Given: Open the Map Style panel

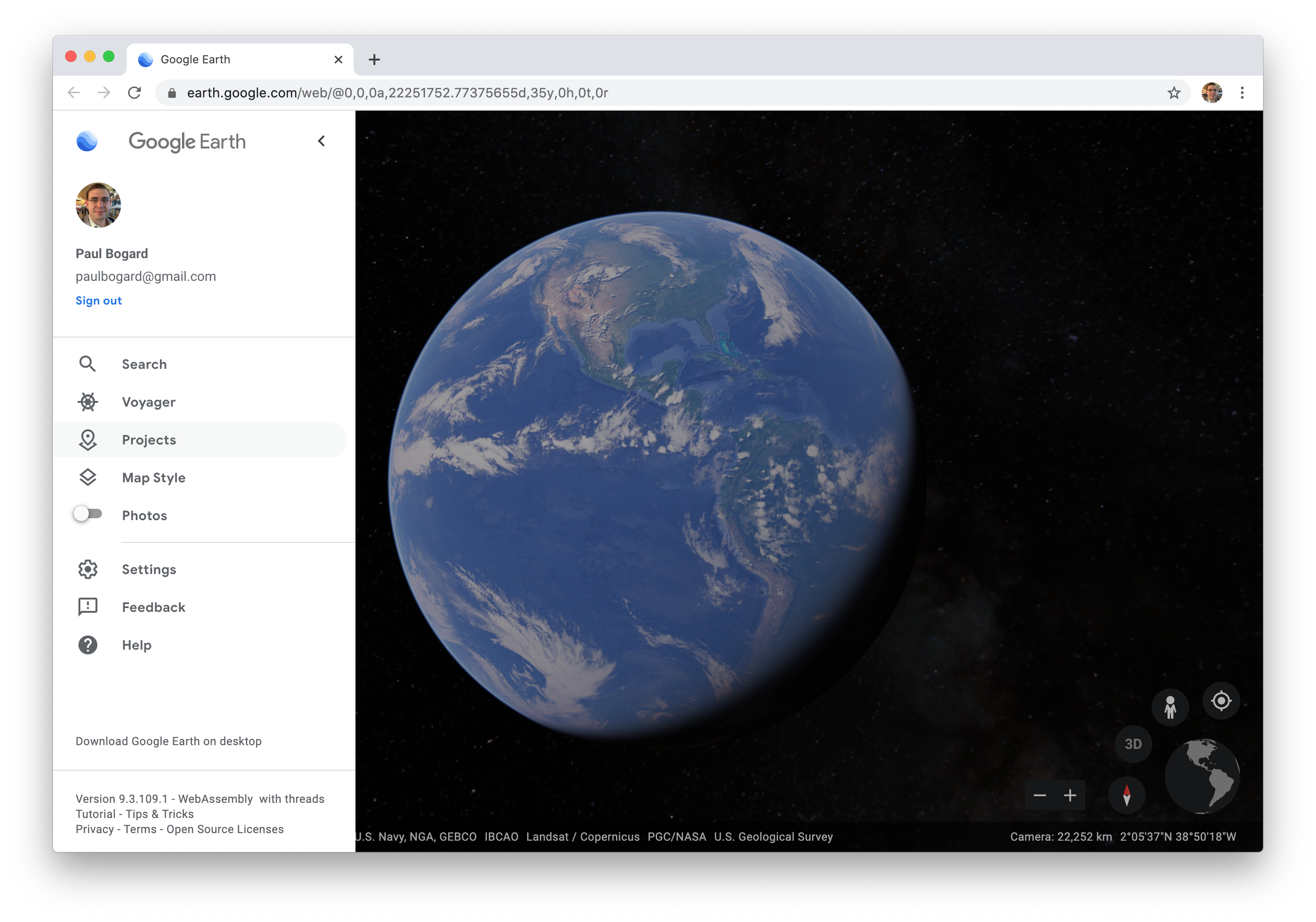Looking at the screenshot, I should pos(153,477).
